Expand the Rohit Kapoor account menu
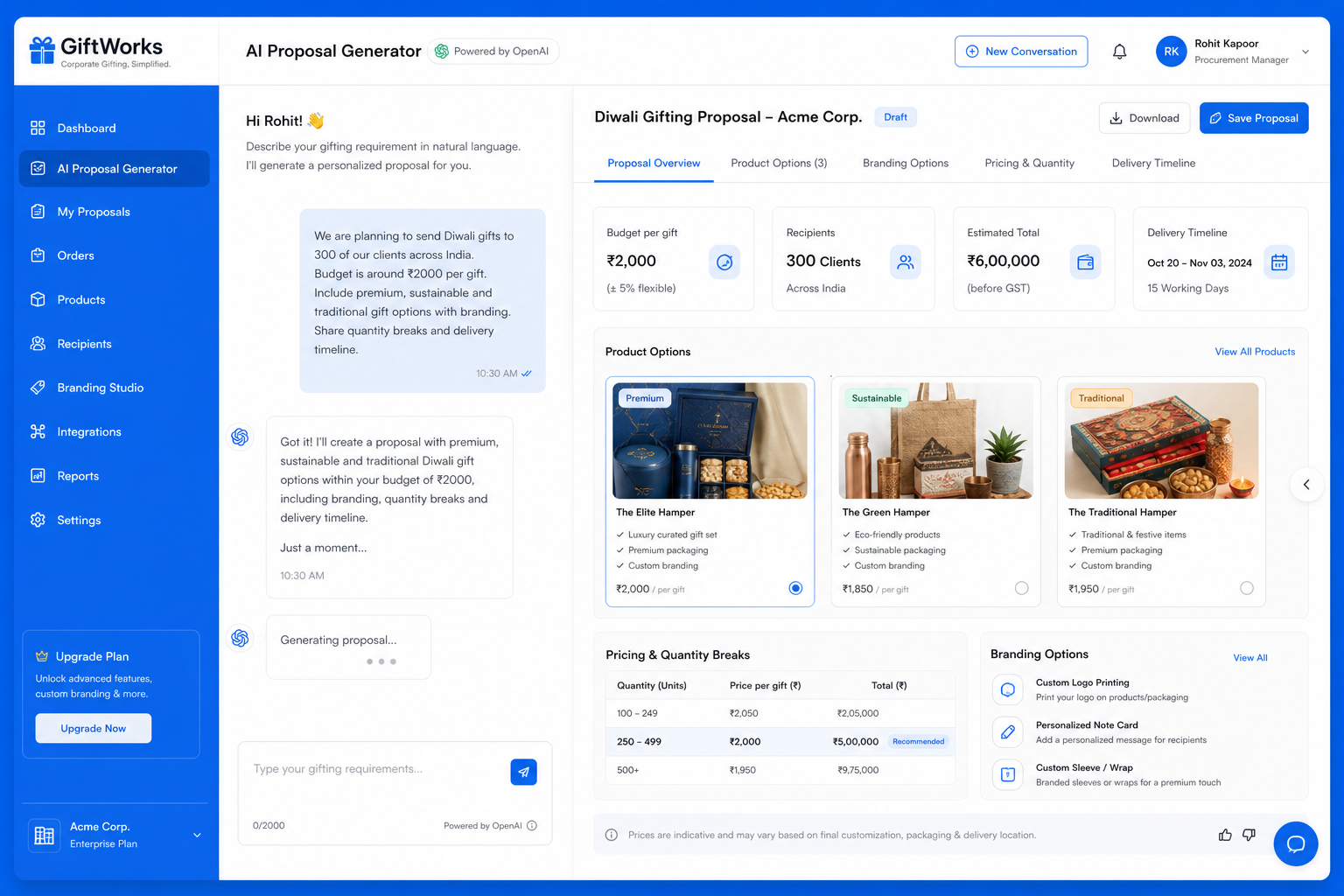 (1305, 52)
